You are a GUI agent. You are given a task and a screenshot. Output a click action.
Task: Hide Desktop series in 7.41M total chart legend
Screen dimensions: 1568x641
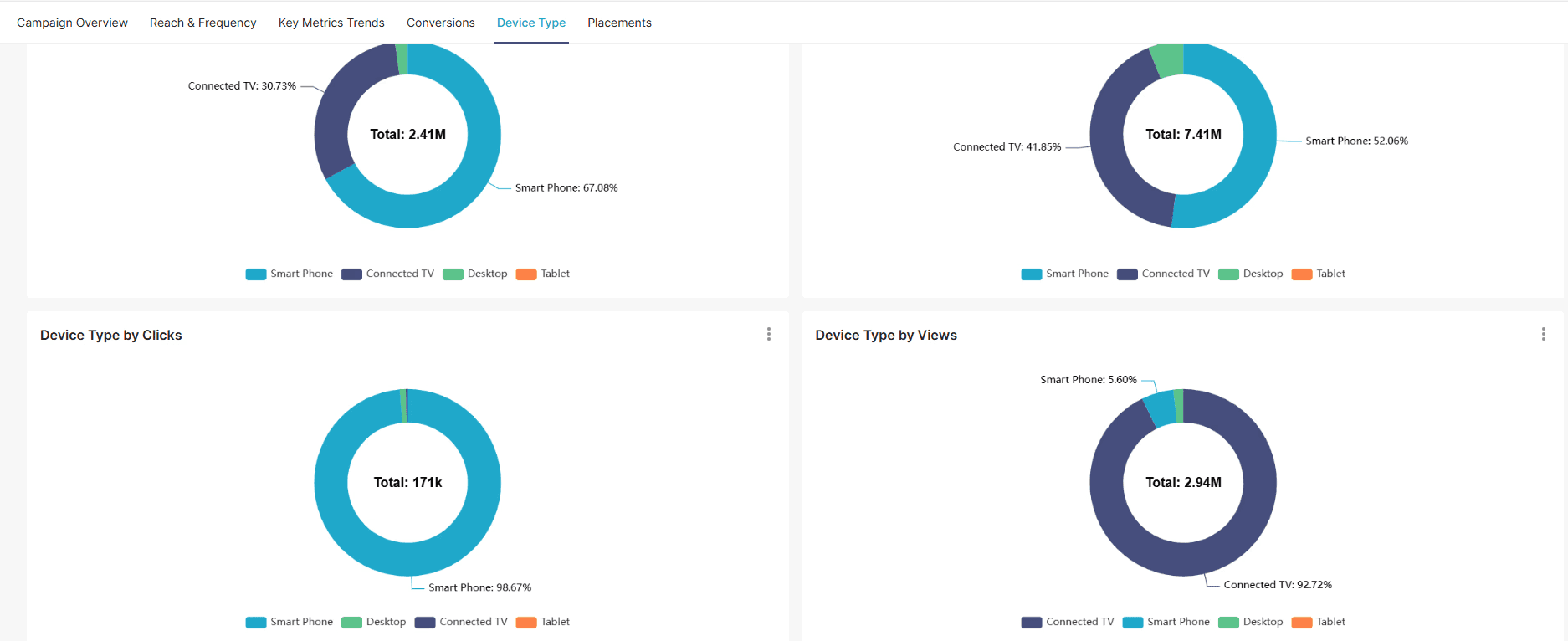[x=1251, y=274]
